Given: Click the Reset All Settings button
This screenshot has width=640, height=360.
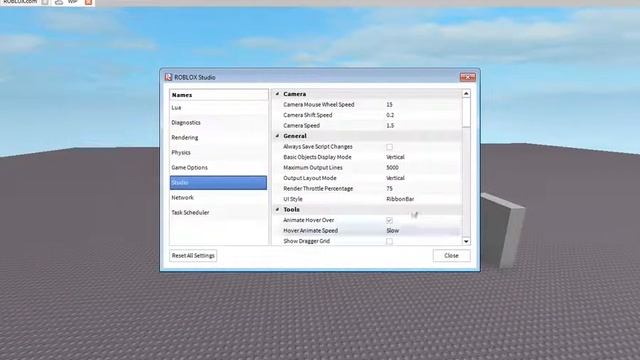Looking at the screenshot, I should (x=193, y=256).
